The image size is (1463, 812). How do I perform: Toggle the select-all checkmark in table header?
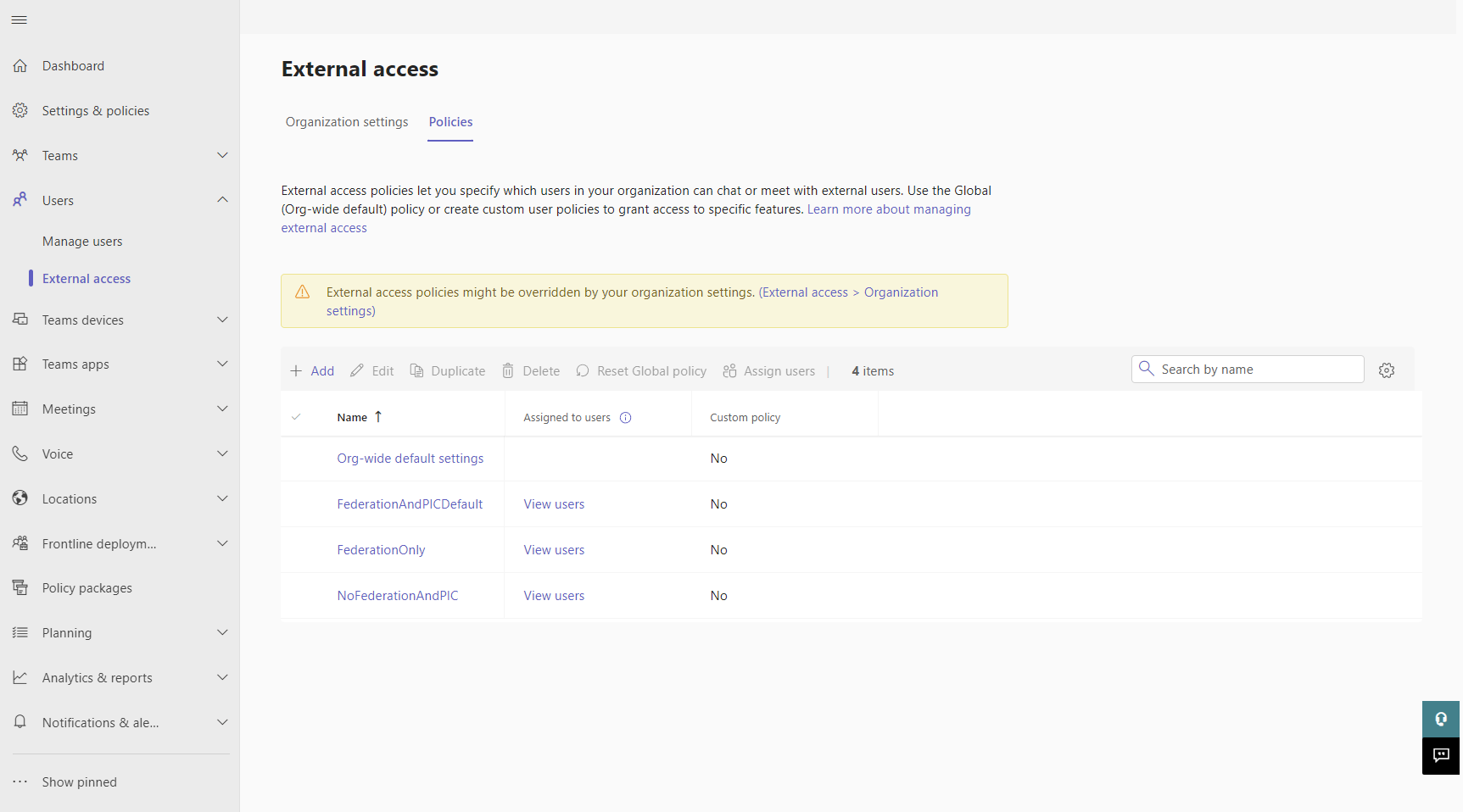(x=296, y=417)
